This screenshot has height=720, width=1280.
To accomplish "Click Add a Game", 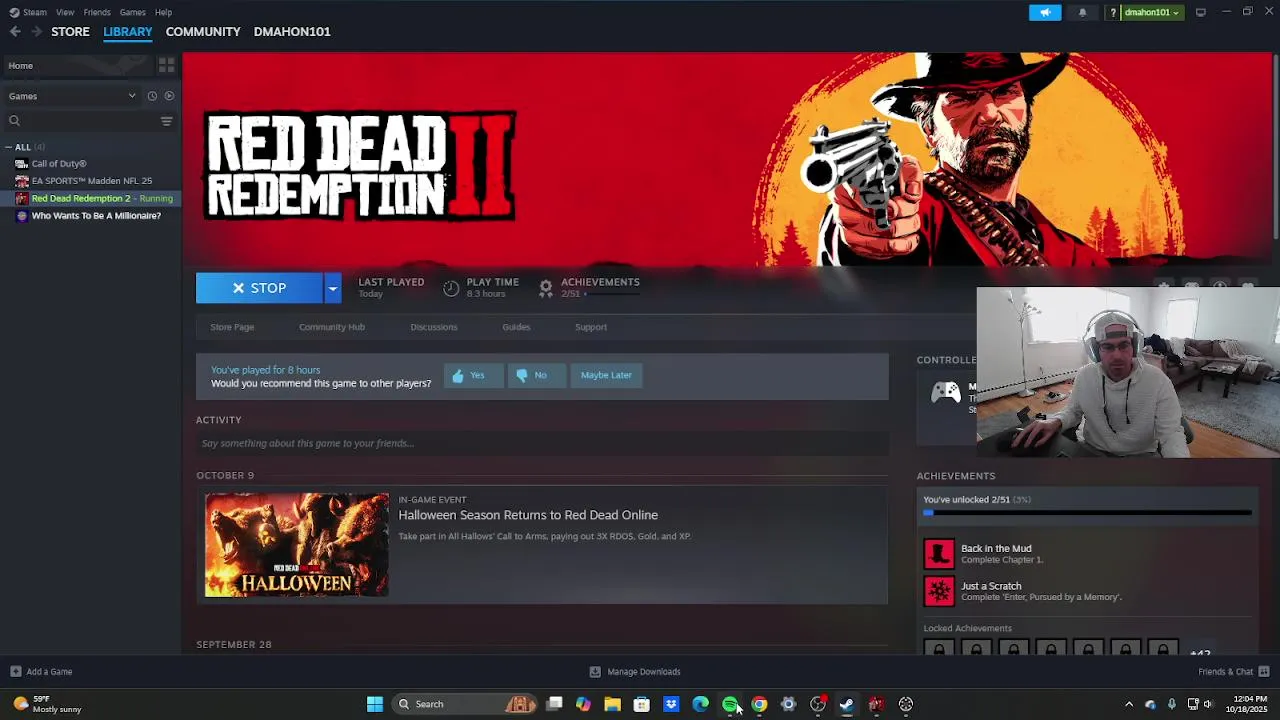I will pyautogui.click(x=41, y=672).
